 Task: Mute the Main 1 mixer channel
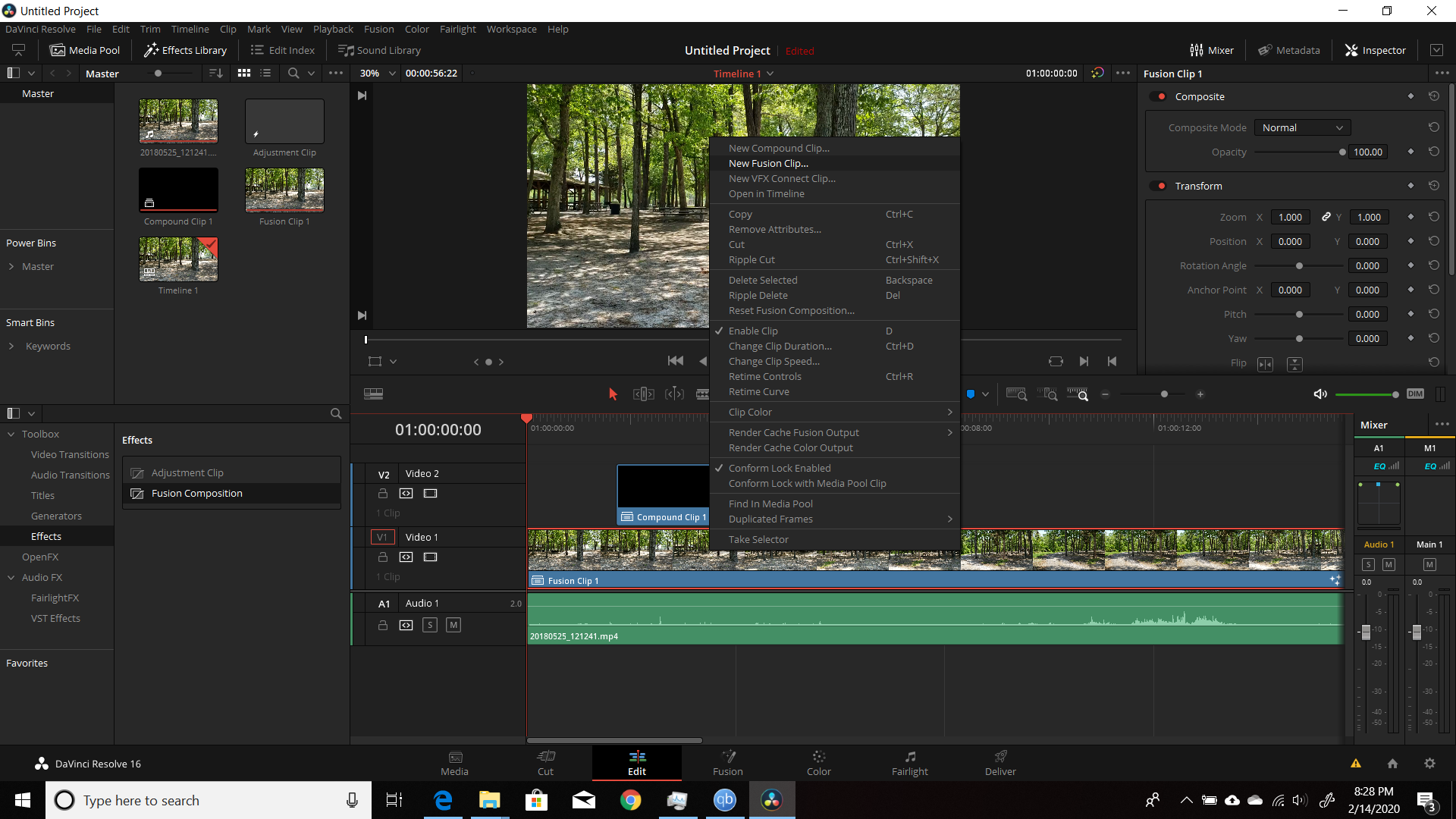click(1429, 564)
